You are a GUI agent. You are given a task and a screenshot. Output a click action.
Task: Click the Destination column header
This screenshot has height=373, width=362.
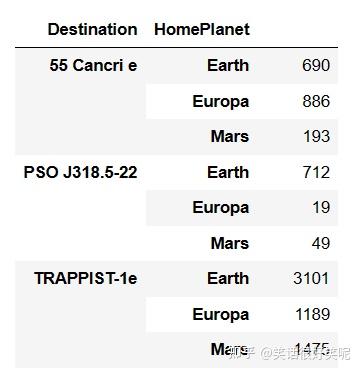(93, 29)
